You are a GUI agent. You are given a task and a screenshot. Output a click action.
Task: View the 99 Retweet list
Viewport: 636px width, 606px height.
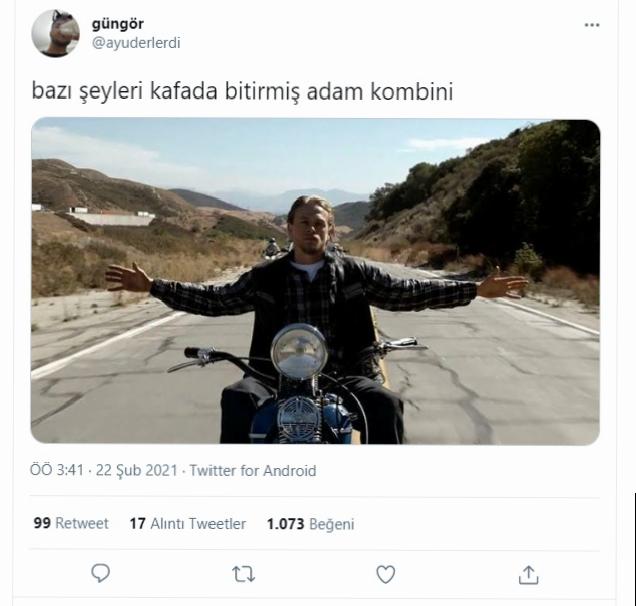click(71, 523)
